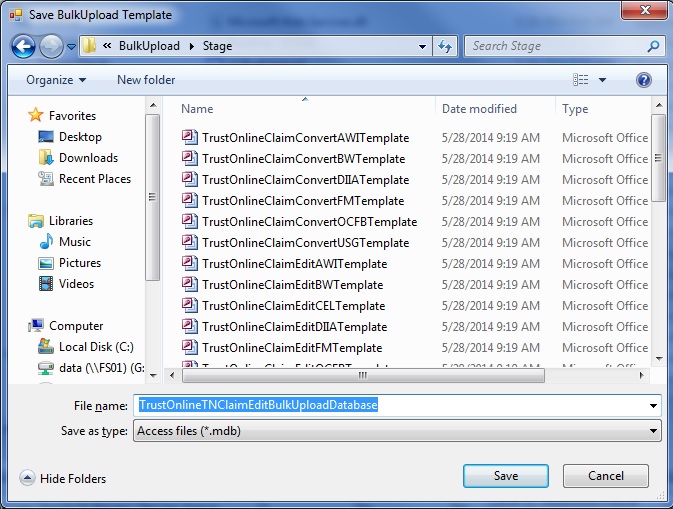Image resolution: width=673 pixels, height=509 pixels.
Task: Sort files by Date modified column
Action: (x=480, y=109)
